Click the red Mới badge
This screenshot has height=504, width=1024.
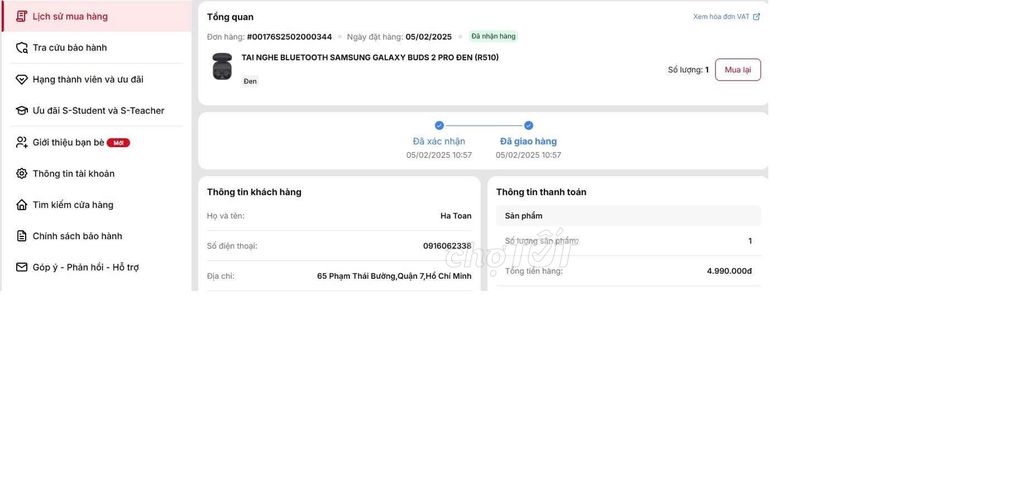(118, 143)
